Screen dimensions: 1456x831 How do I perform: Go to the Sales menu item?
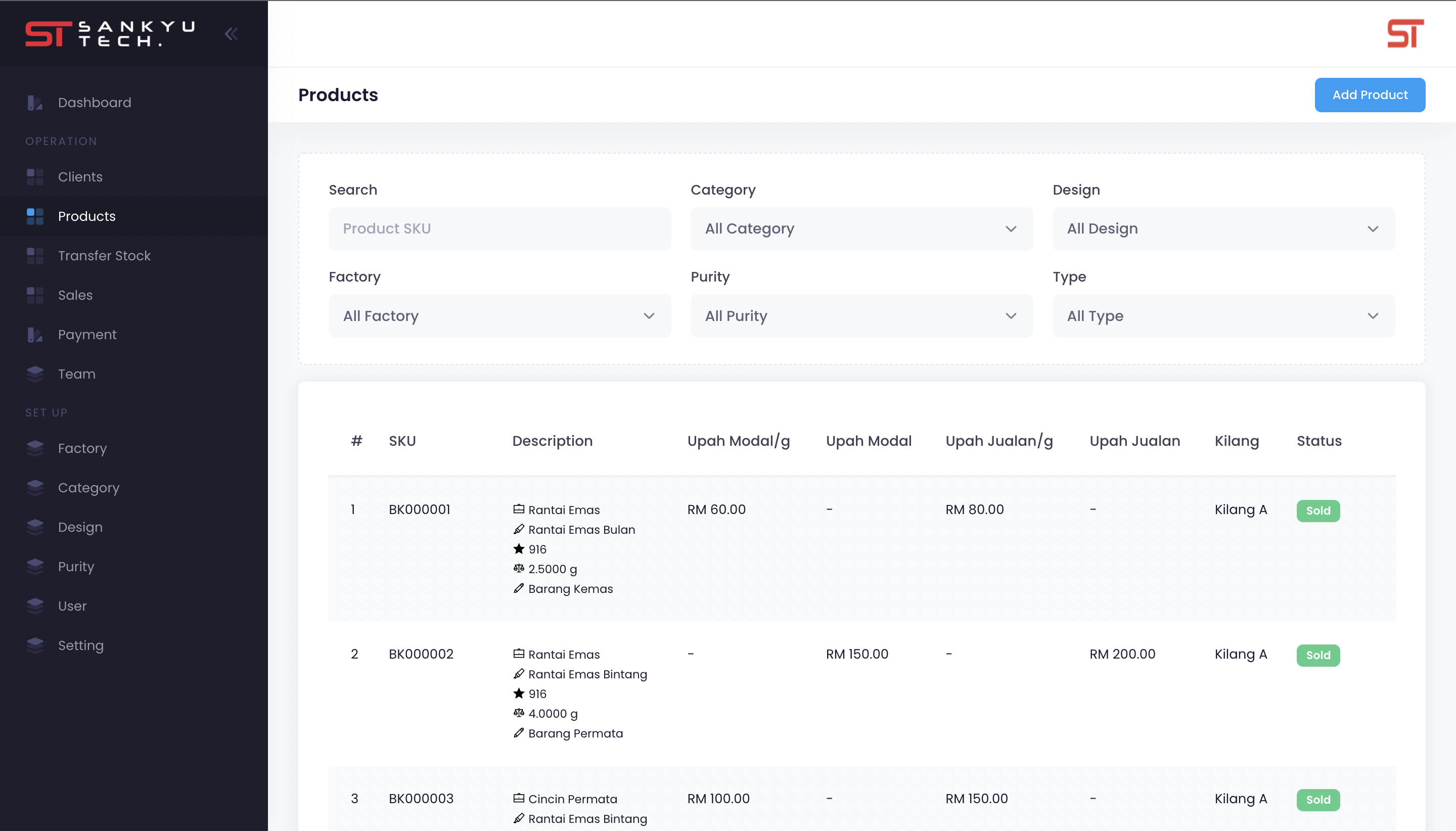click(75, 295)
